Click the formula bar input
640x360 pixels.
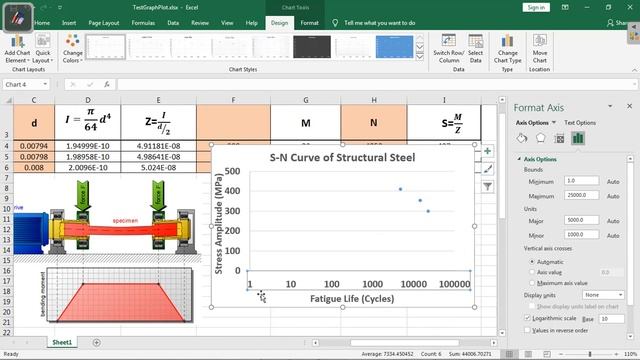pos(377,84)
